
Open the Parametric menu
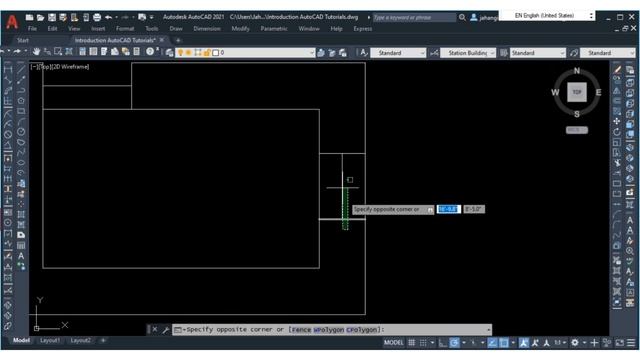(x=274, y=29)
